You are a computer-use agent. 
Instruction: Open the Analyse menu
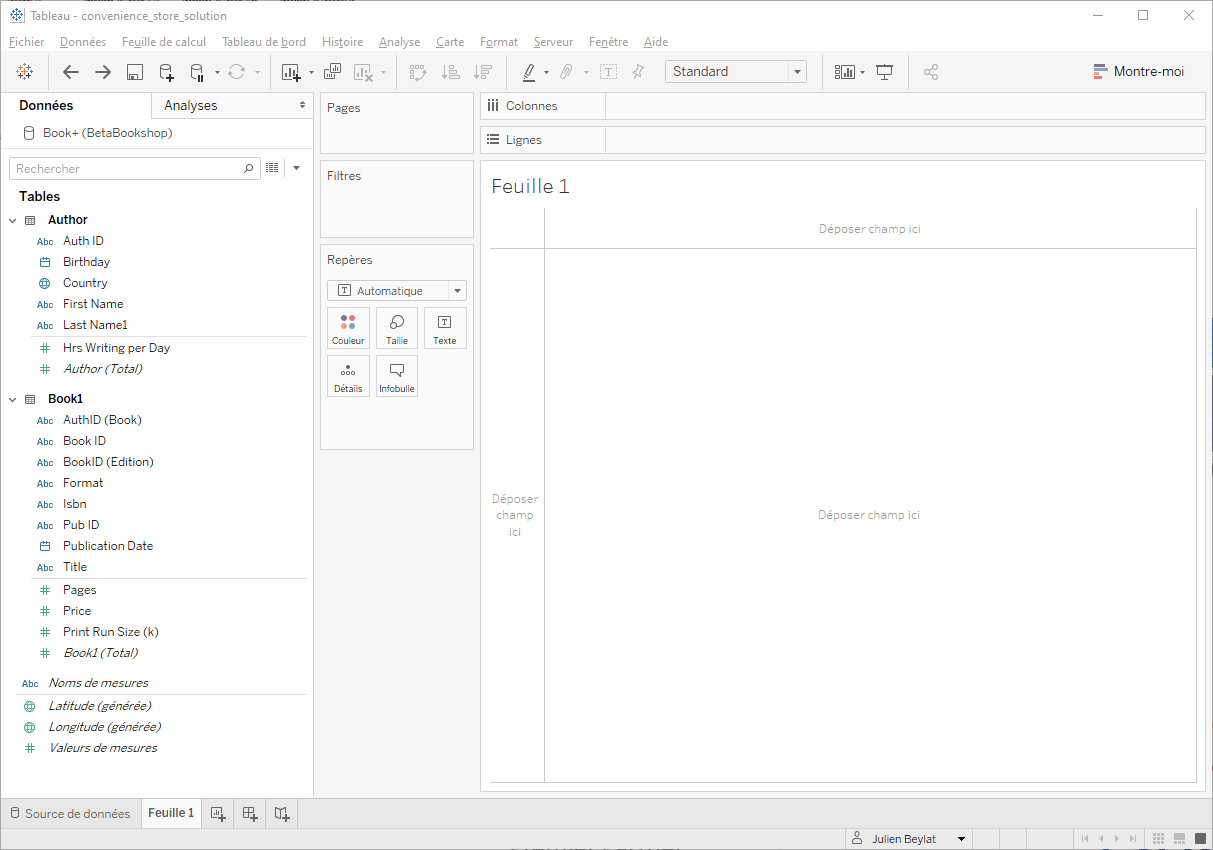tap(399, 42)
